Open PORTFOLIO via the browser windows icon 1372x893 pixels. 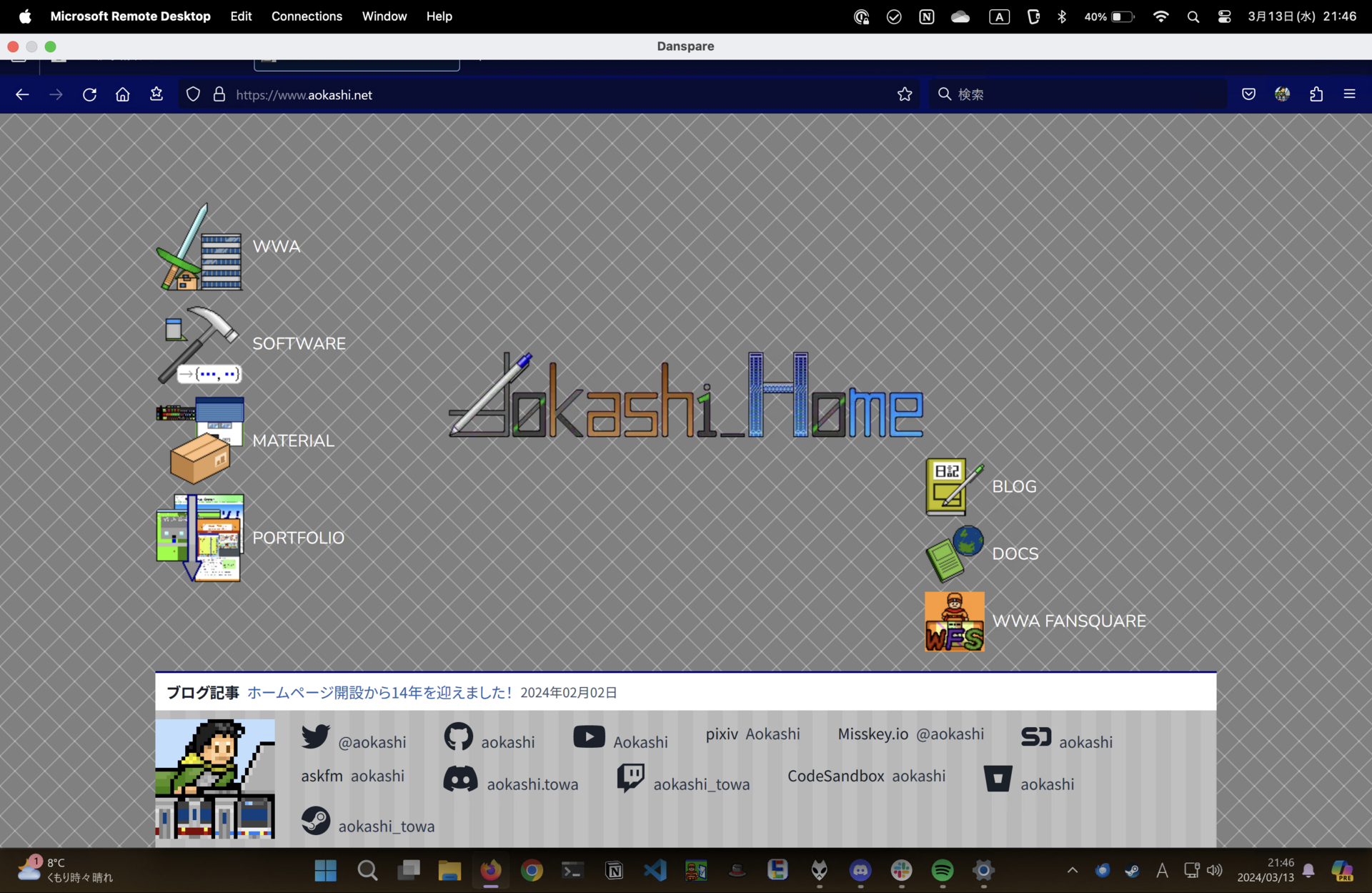point(199,537)
